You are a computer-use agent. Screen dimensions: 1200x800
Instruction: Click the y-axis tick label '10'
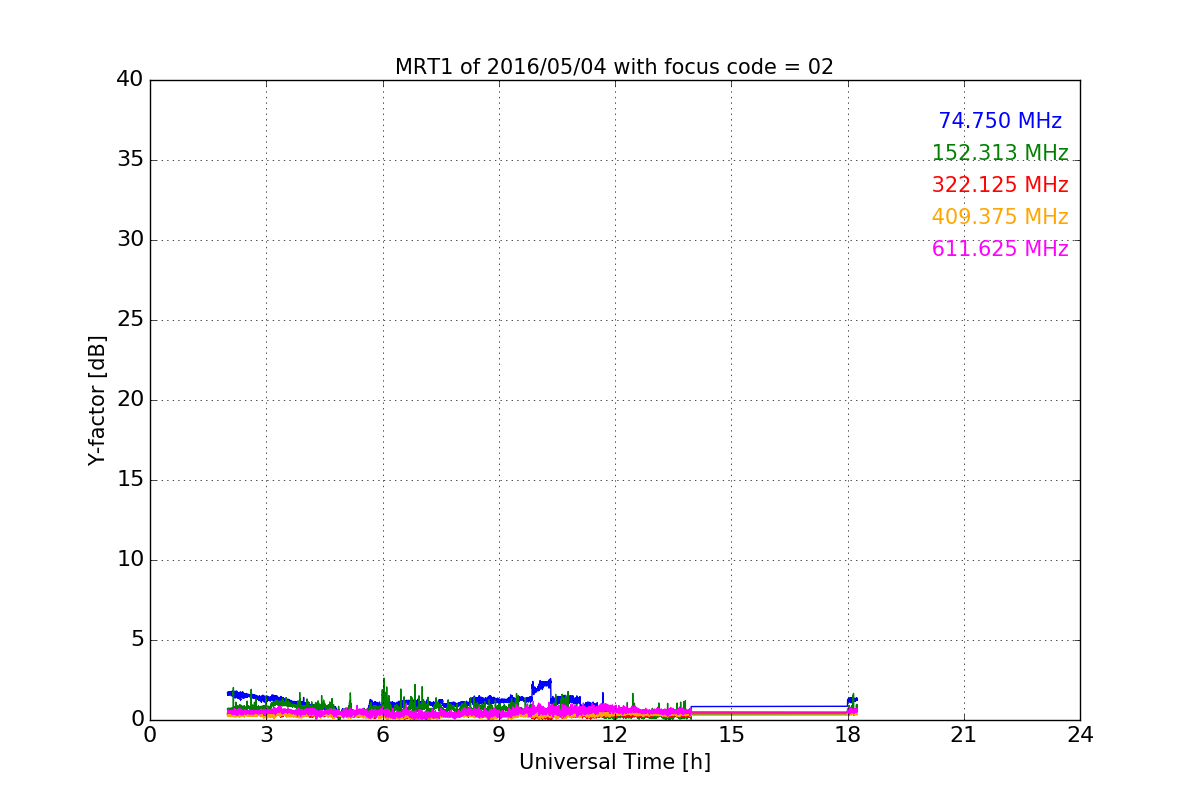coord(130,560)
